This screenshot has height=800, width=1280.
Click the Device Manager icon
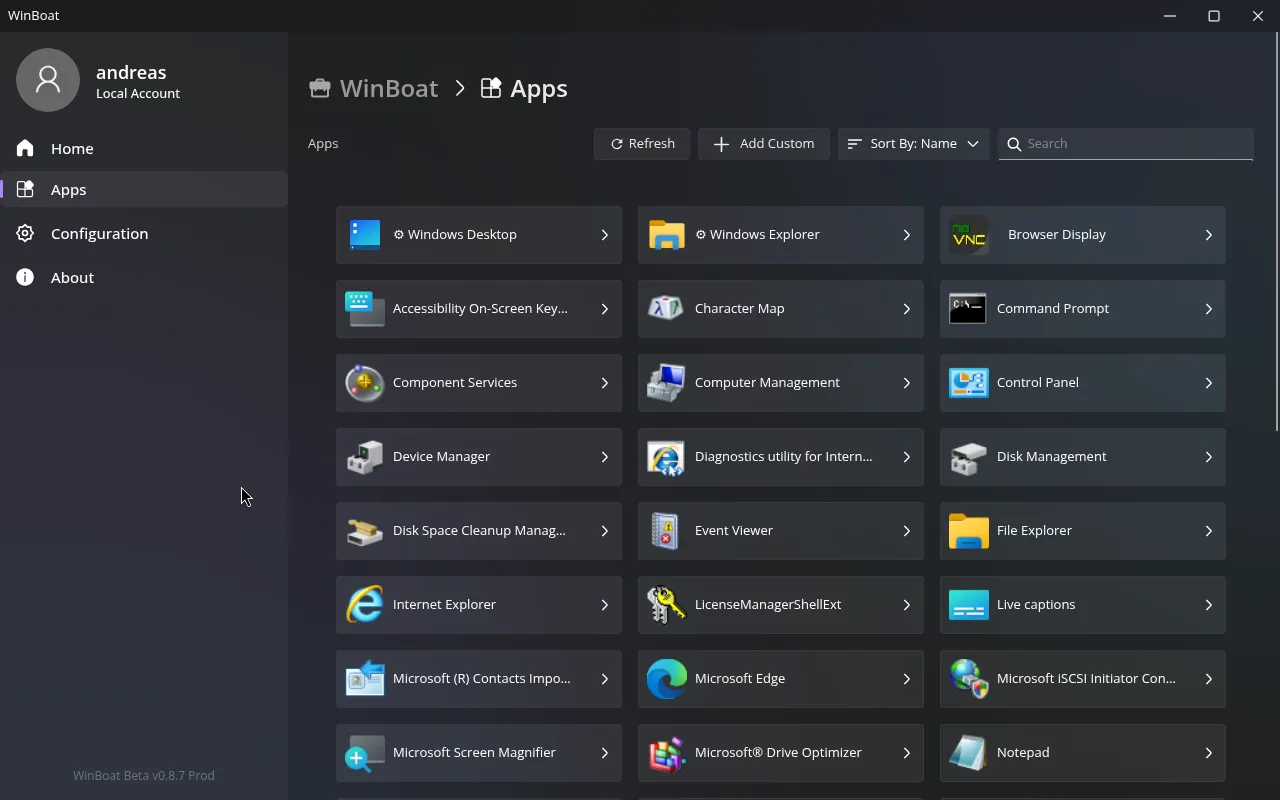364,457
